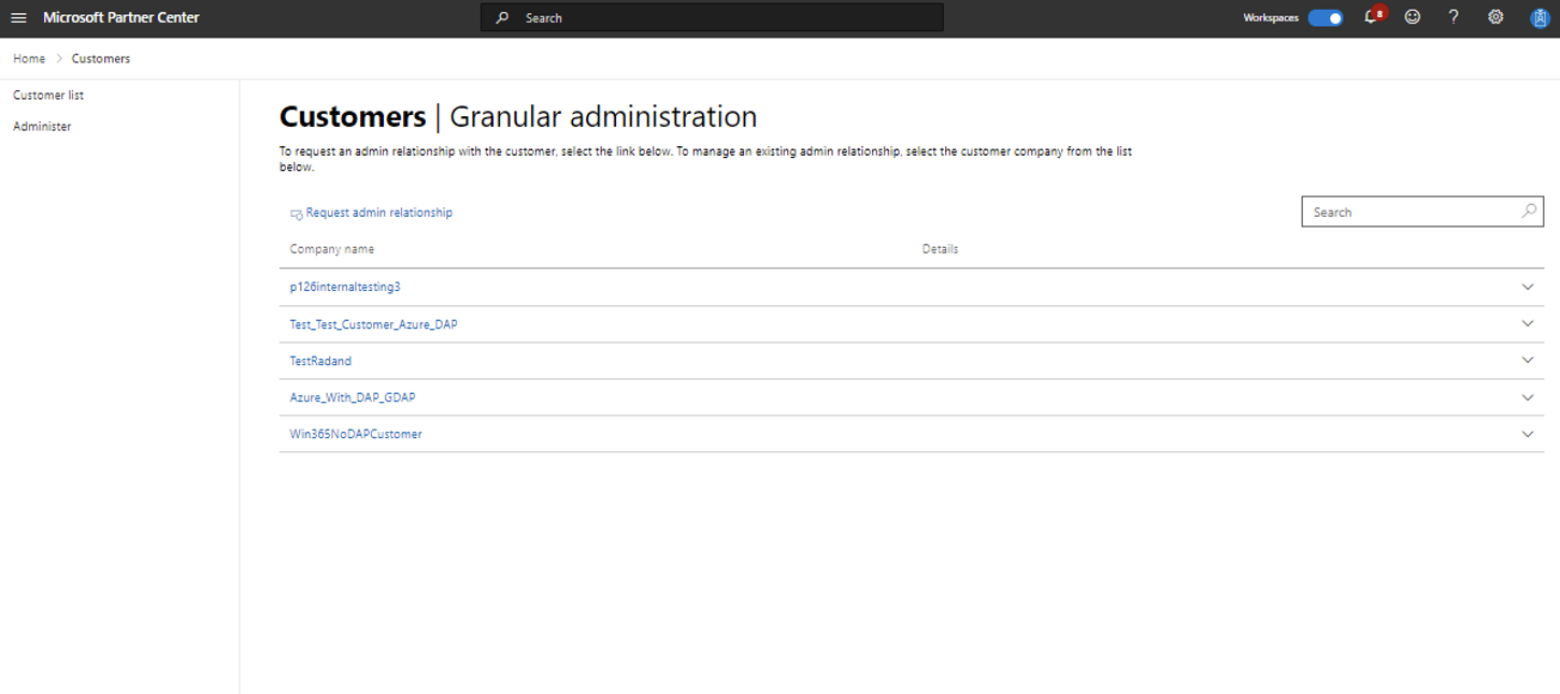Viewport: 1560px width, 694px height.
Task: Click the Request admin relationship icon
Action: (x=295, y=212)
